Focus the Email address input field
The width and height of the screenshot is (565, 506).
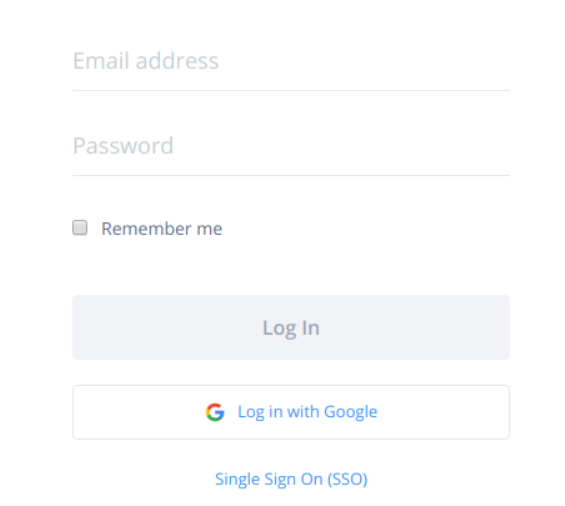291,61
